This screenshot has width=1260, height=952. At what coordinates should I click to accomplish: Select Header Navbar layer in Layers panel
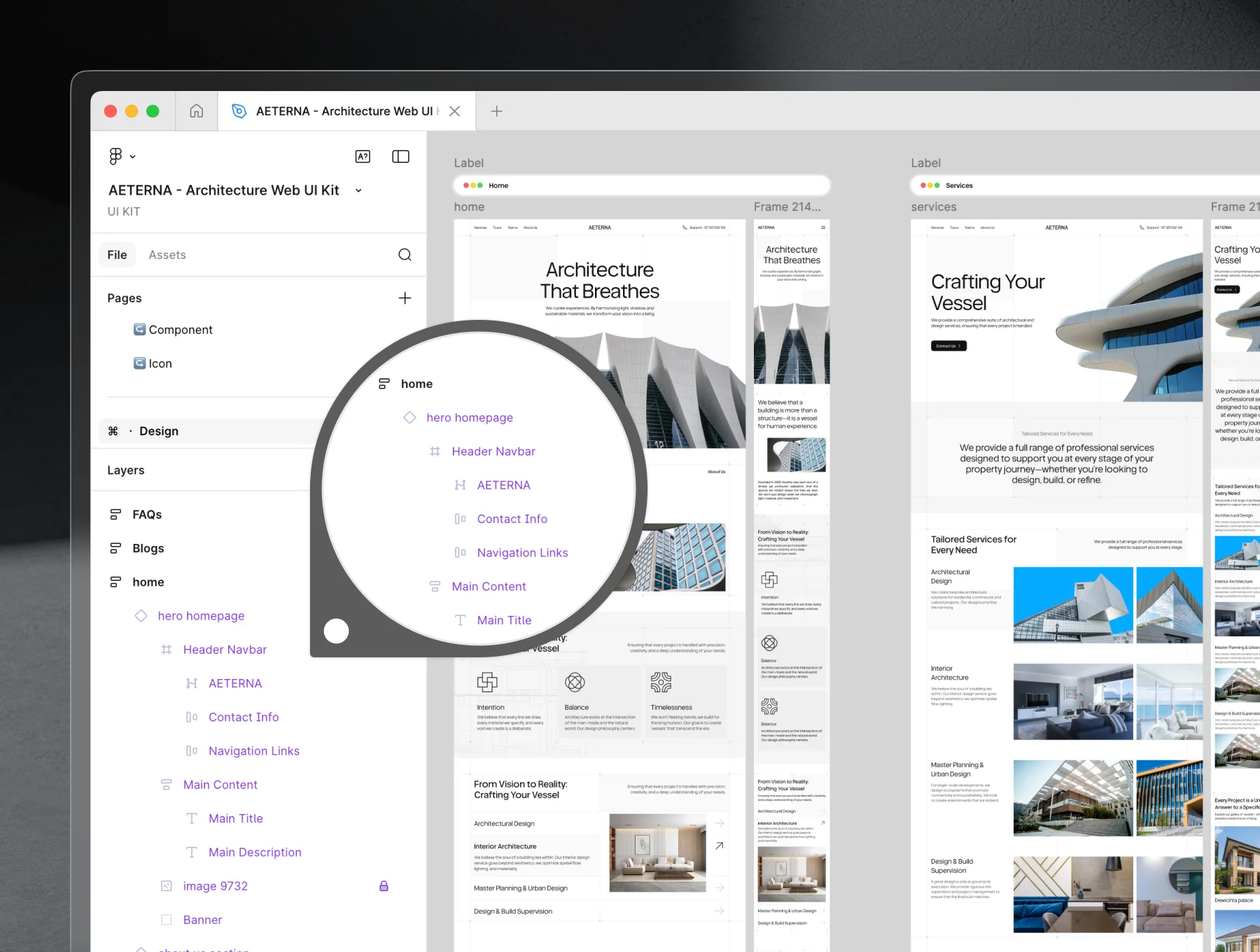point(225,650)
